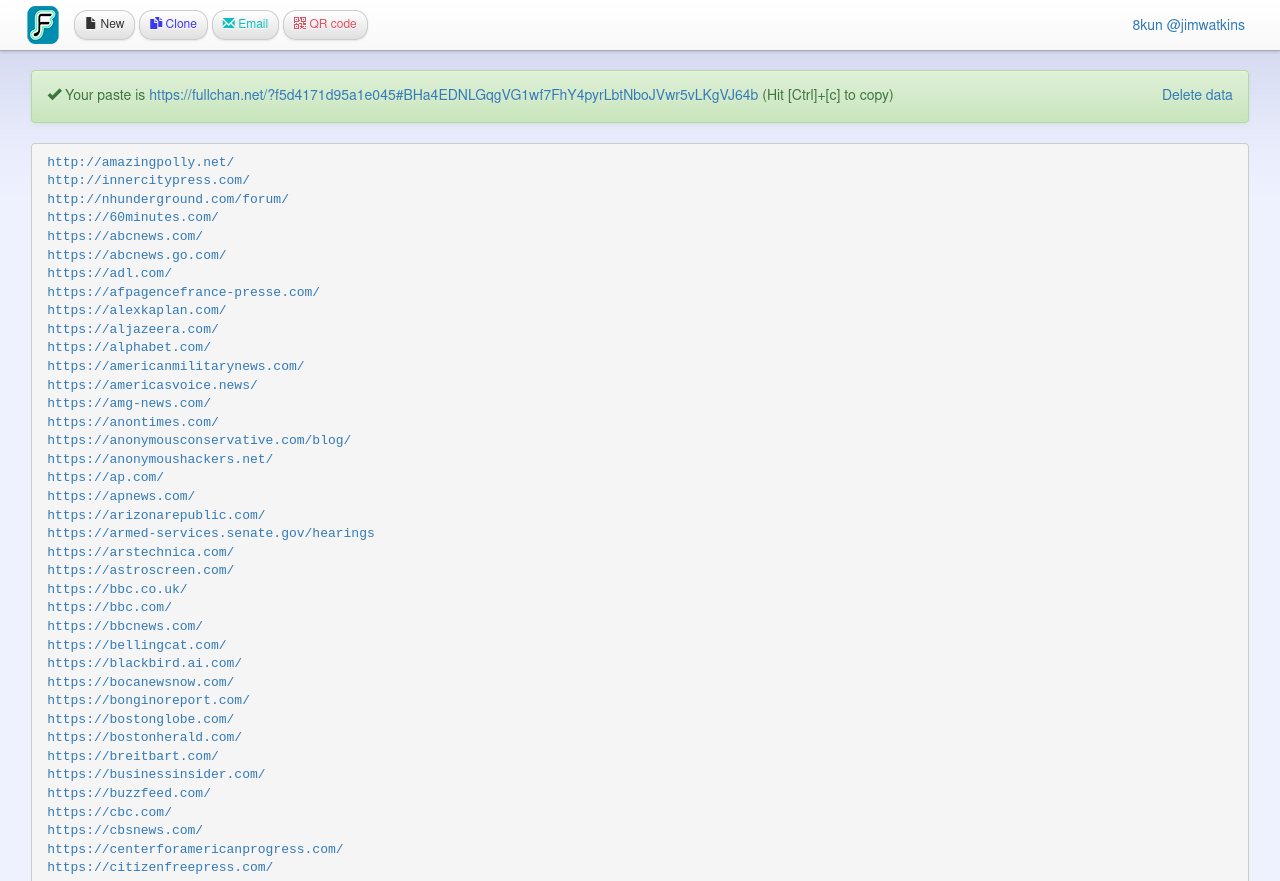This screenshot has width=1280, height=881.
Task: Open the arizonarepublic.com link
Action: [x=156, y=515]
